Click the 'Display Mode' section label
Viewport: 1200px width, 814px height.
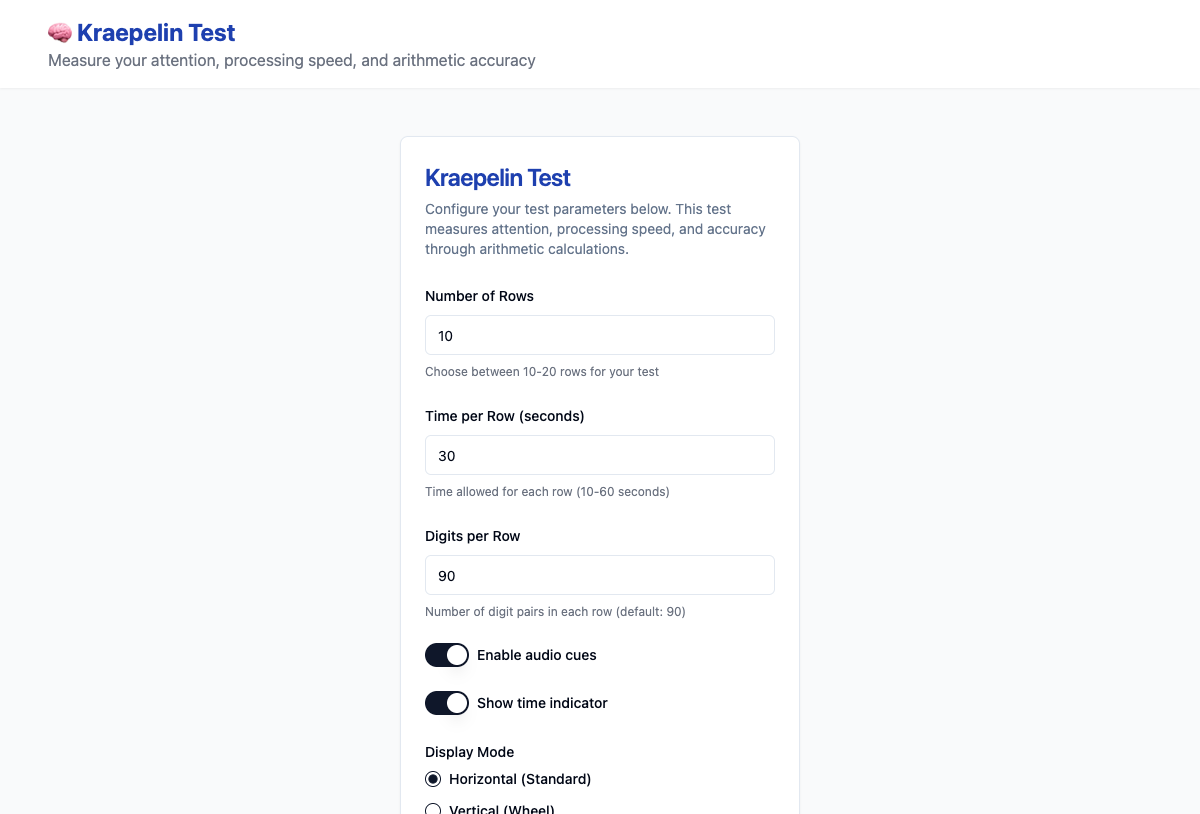coord(469,752)
